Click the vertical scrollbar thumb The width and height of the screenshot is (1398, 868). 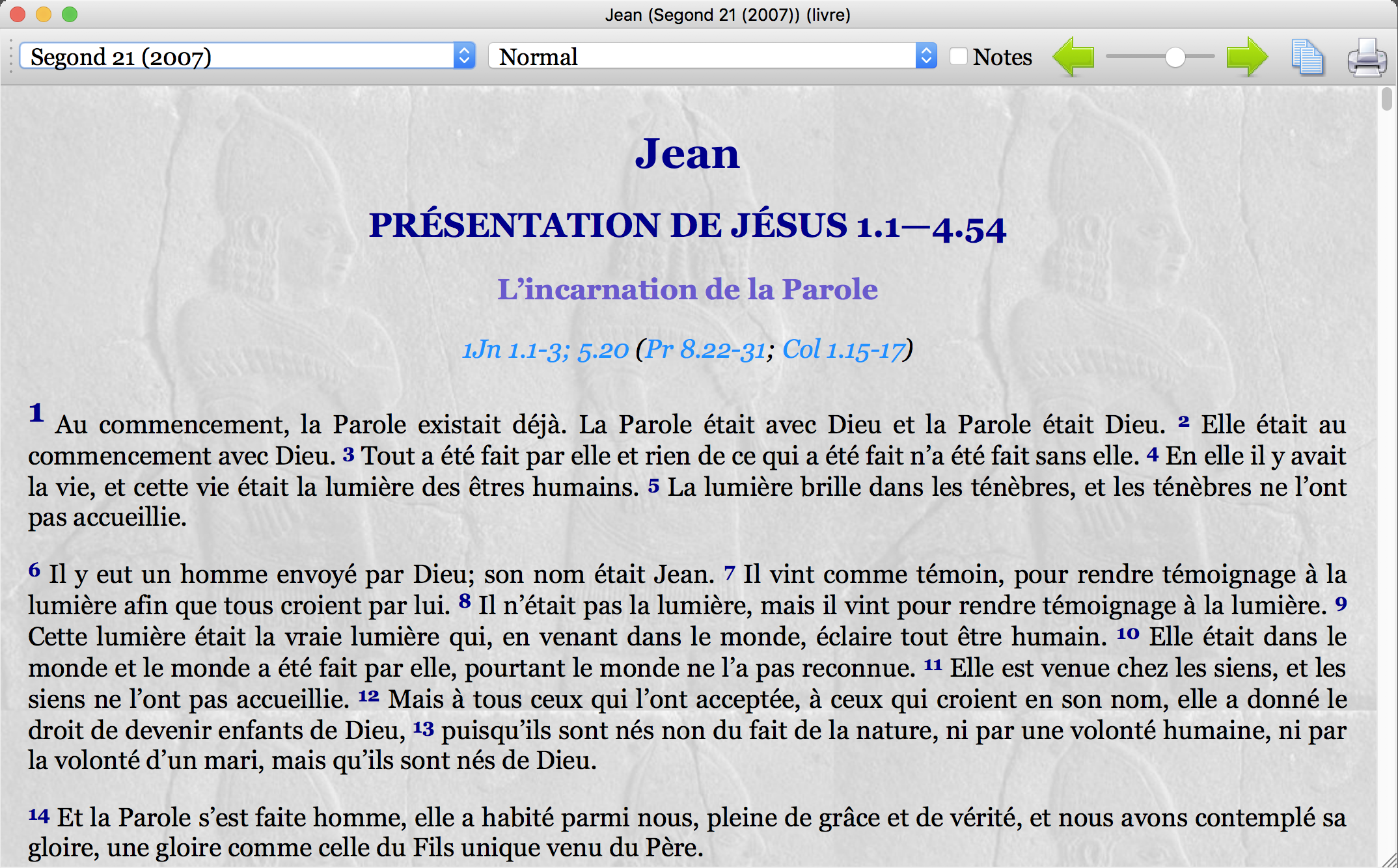(1387, 100)
